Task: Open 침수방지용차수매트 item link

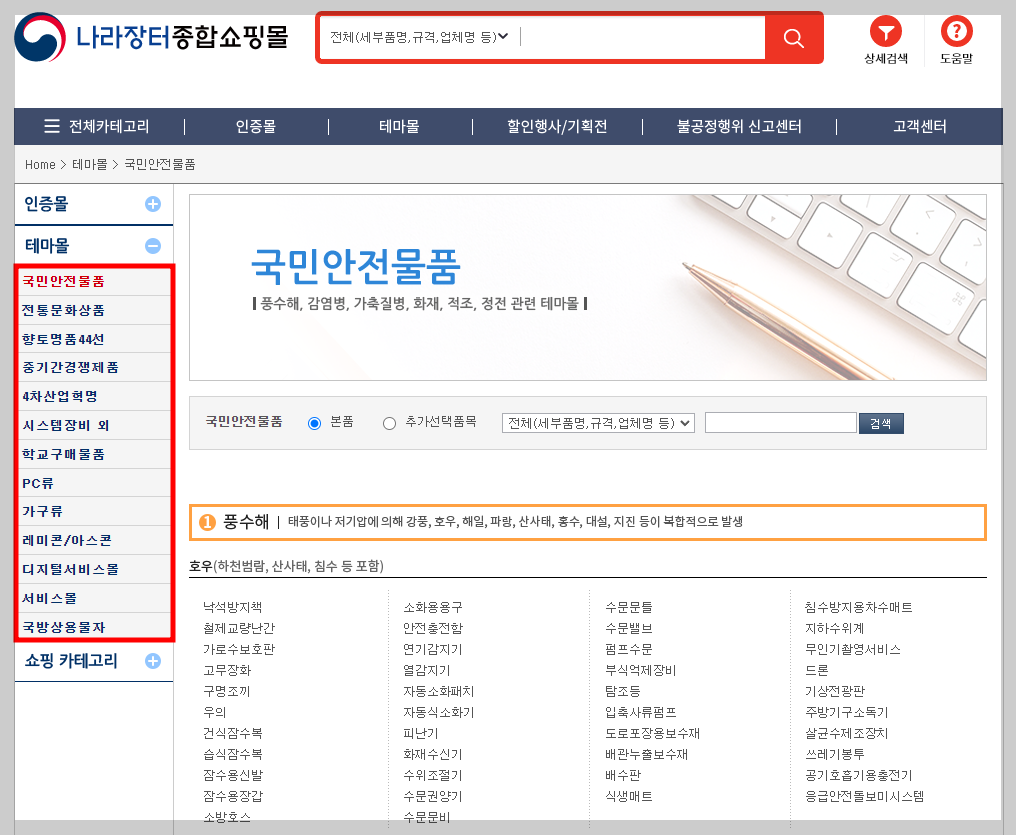Action: pyautogui.click(x=859, y=607)
